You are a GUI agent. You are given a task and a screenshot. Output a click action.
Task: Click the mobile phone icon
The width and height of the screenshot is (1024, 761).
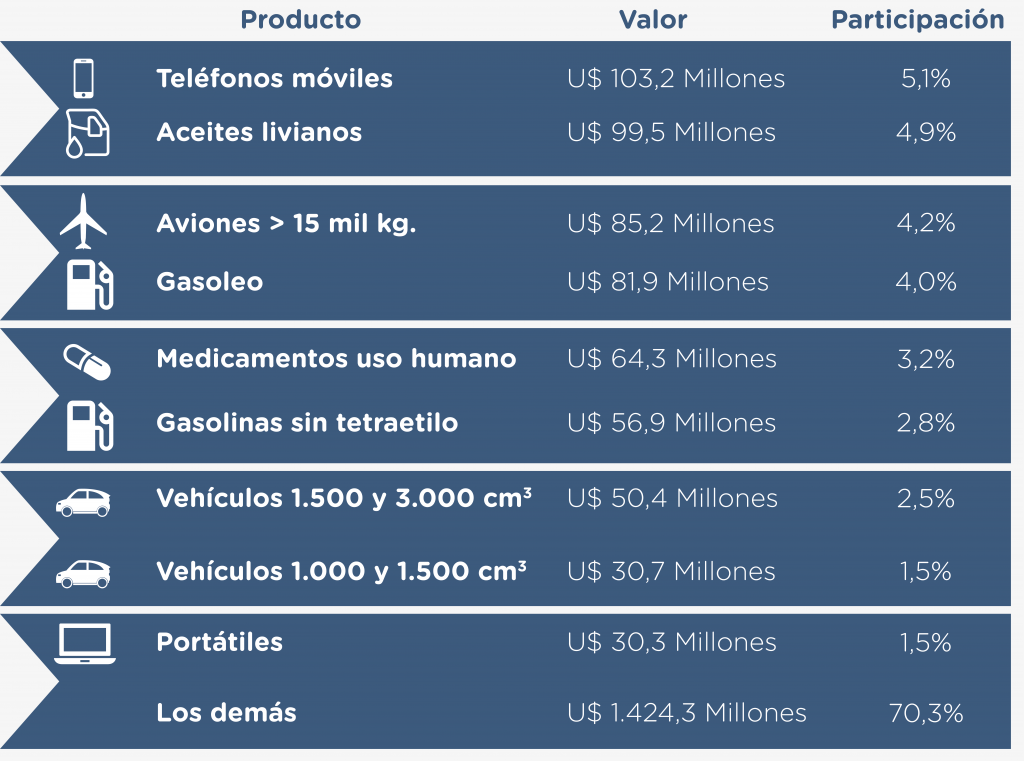[x=84, y=79]
